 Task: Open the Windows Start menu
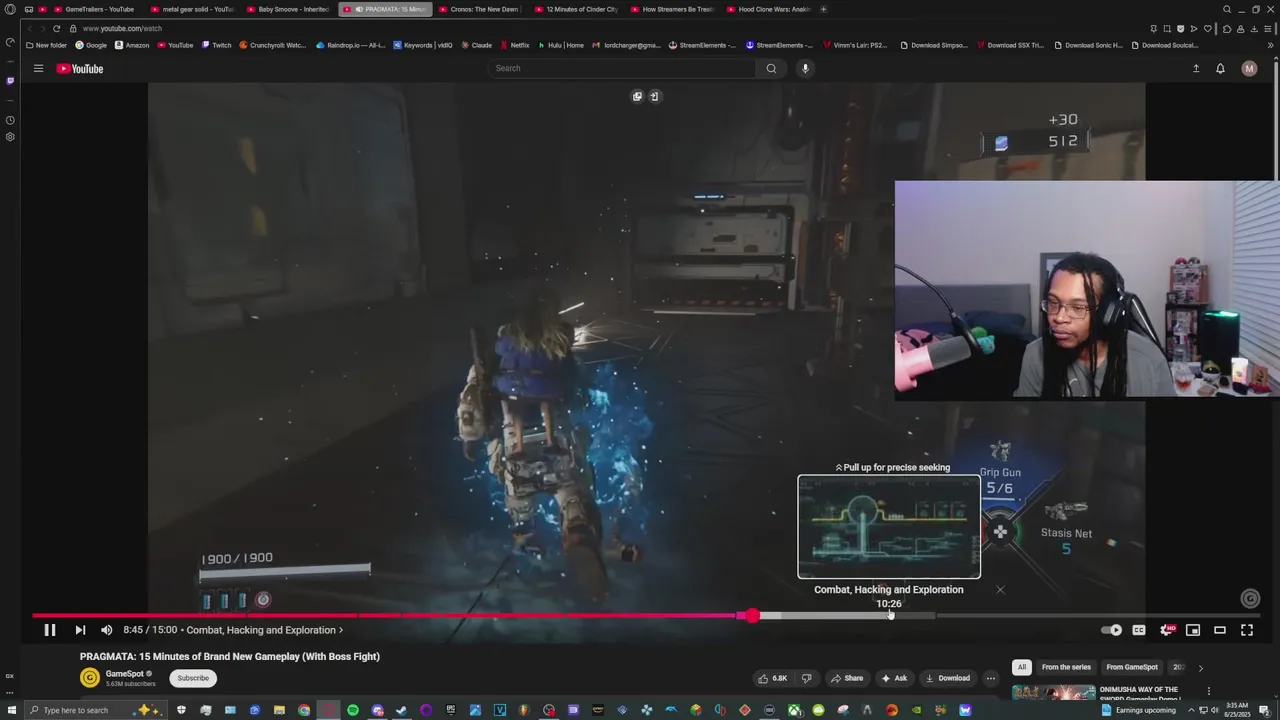tap(12, 710)
